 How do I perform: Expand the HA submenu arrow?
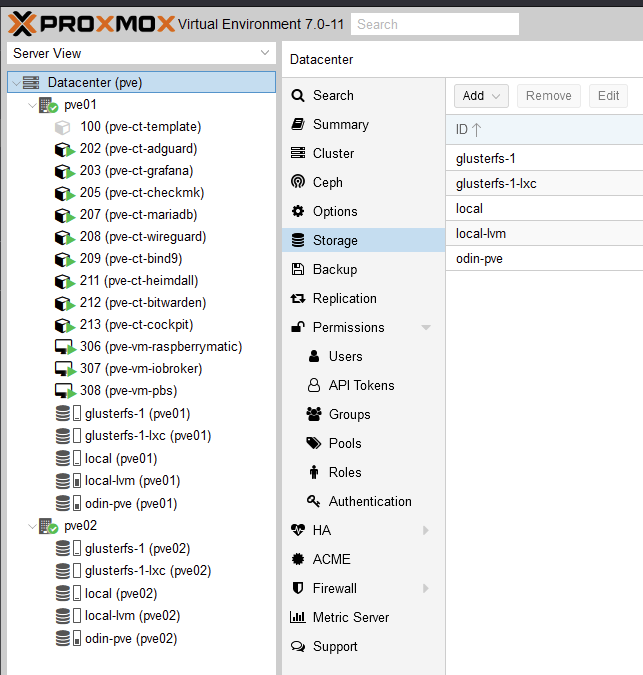point(426,530)
